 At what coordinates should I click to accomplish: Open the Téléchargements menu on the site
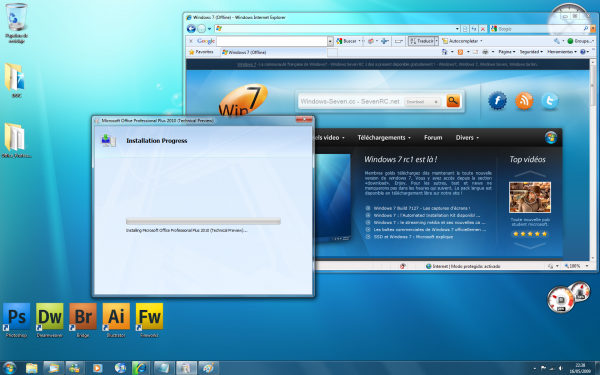[384, 137]
